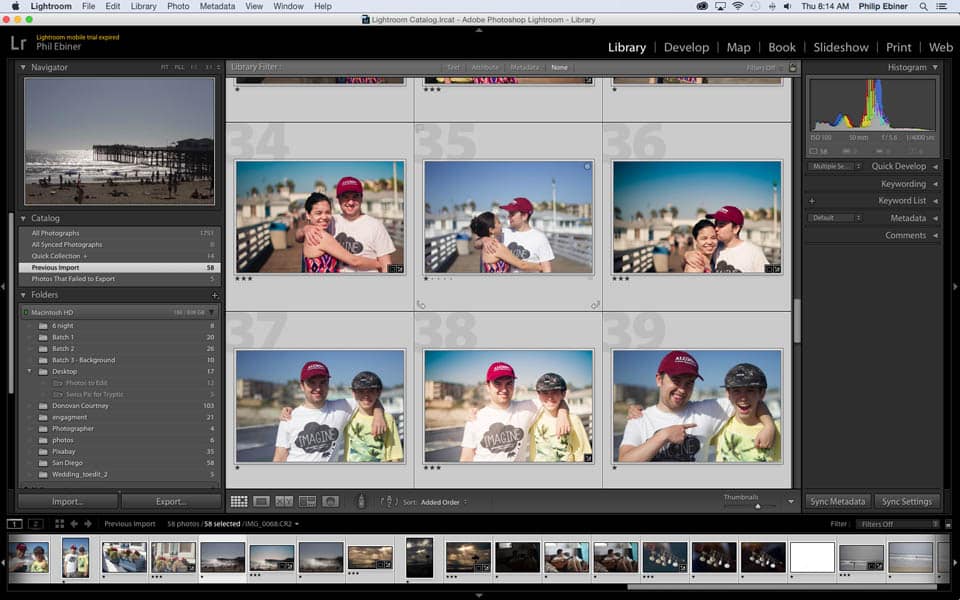Open second monitor window button 2
Screen dimensions: 960x600
(36, 524)
